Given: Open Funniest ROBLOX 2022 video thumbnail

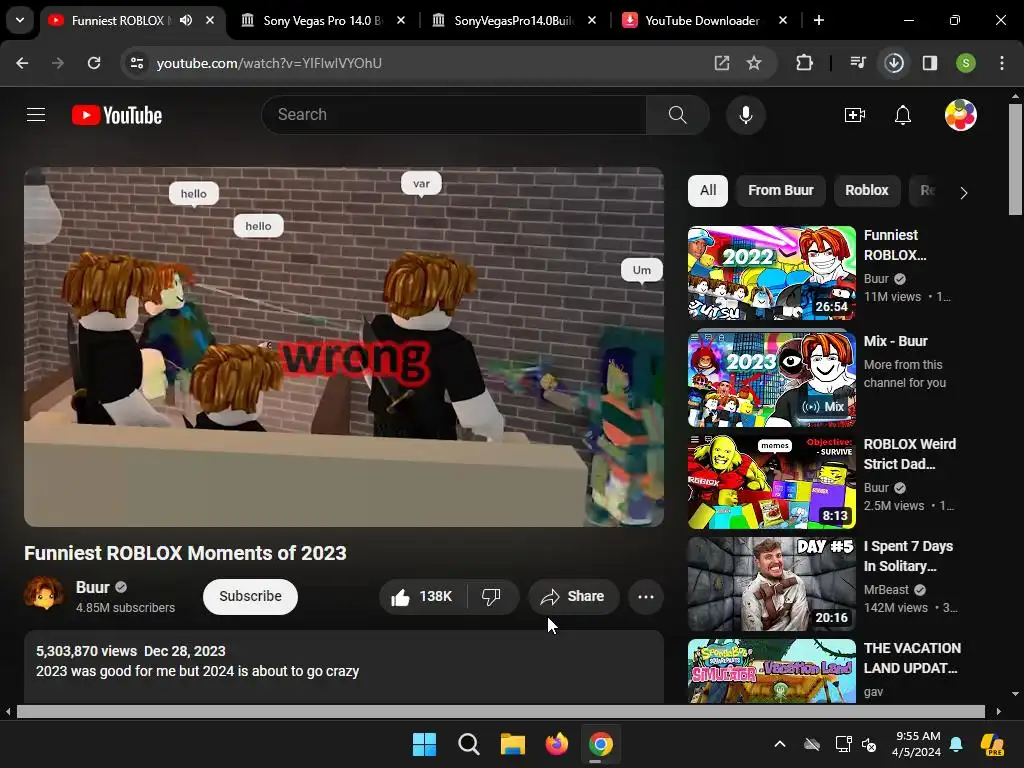Looking at the screenshot, I should [771, 273].
